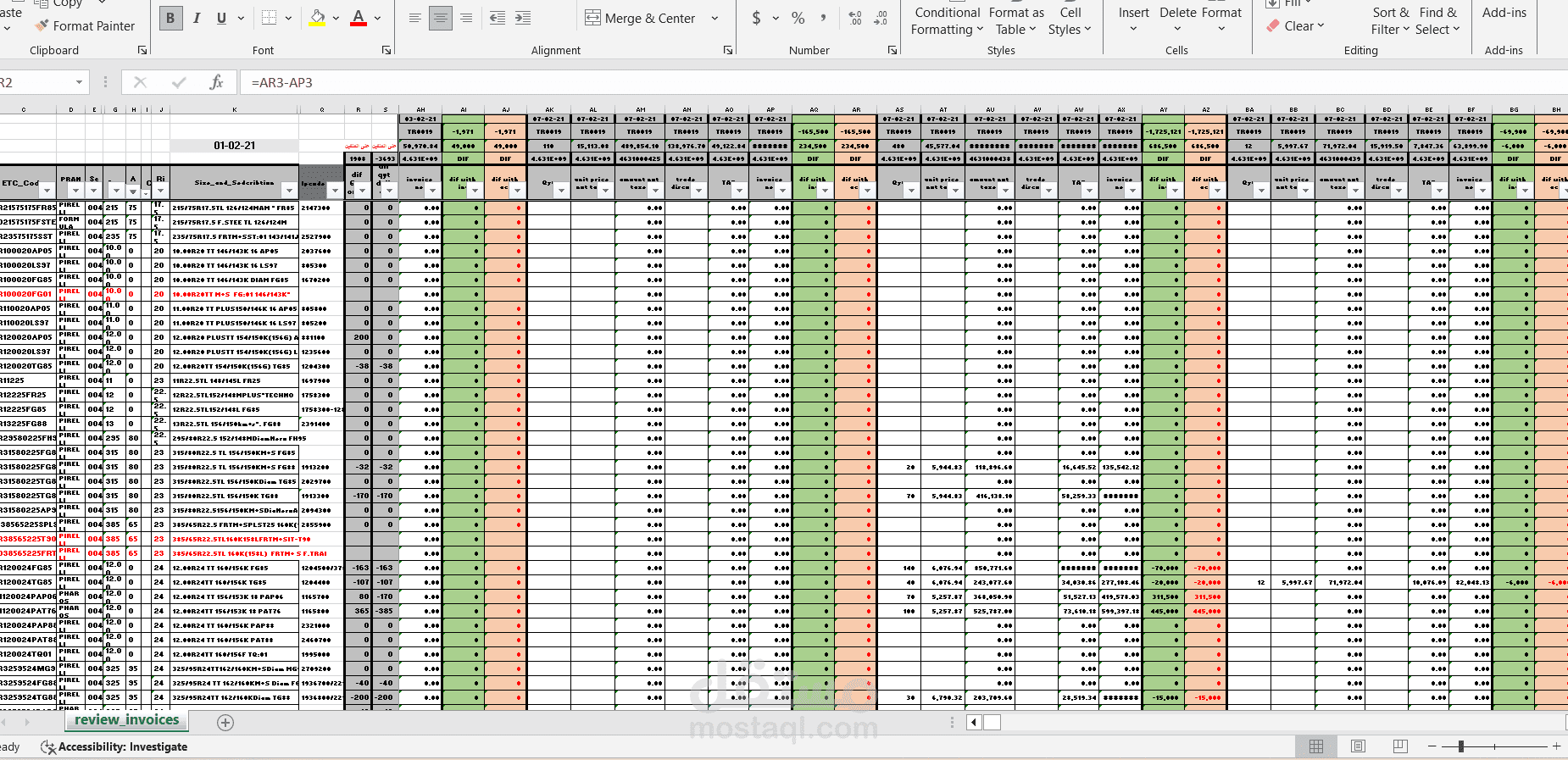Open Font settings dialog launcher
The height and width of the screenshot is (760, 1568).
pos(386,51)
